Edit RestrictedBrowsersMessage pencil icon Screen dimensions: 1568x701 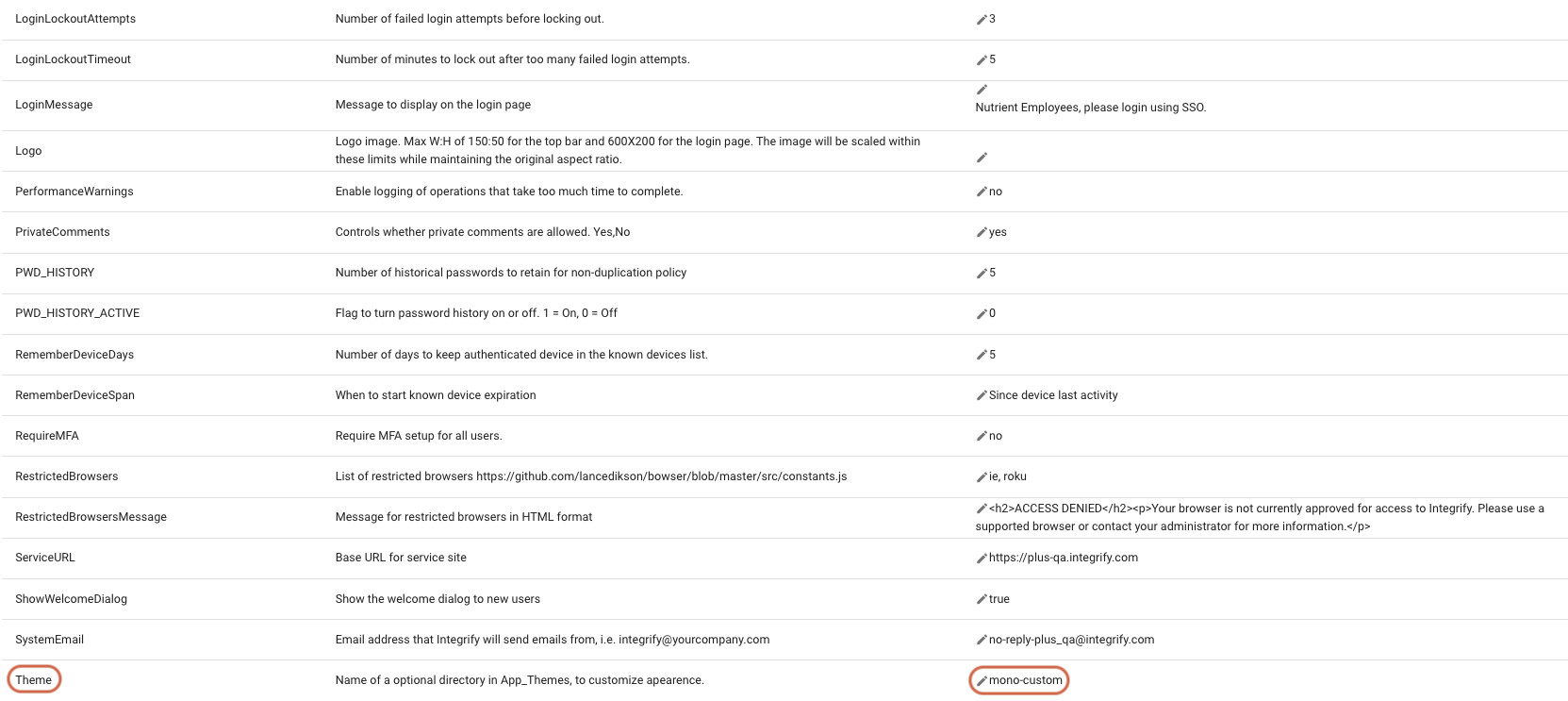[x=982, y=509]
